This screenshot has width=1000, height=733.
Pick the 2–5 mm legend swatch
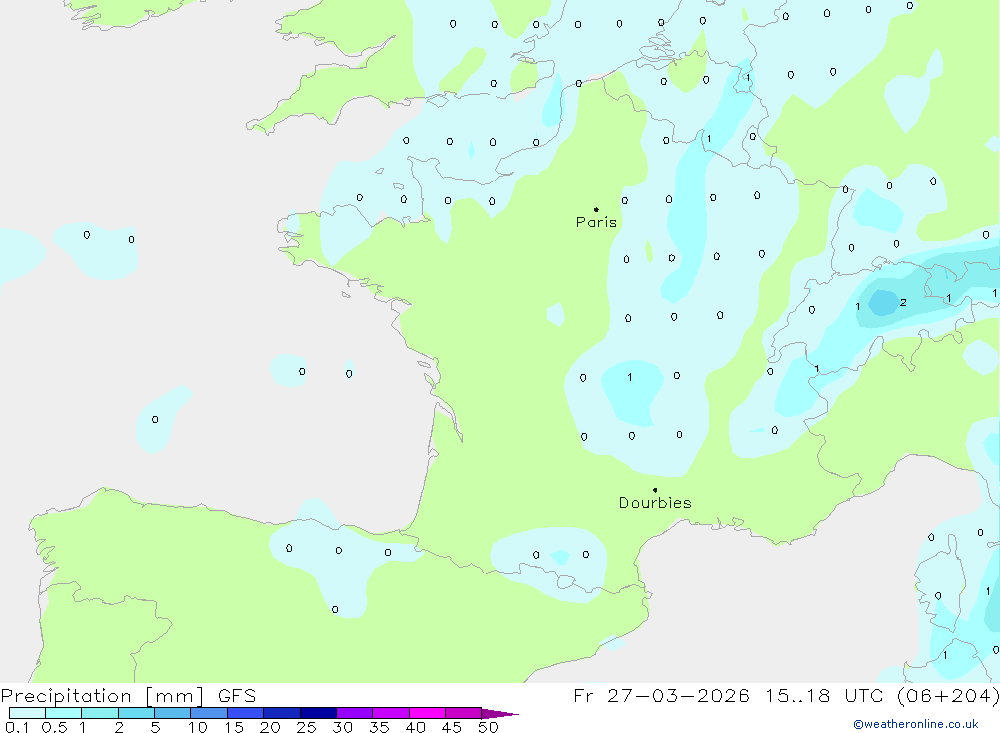[136, 713]
